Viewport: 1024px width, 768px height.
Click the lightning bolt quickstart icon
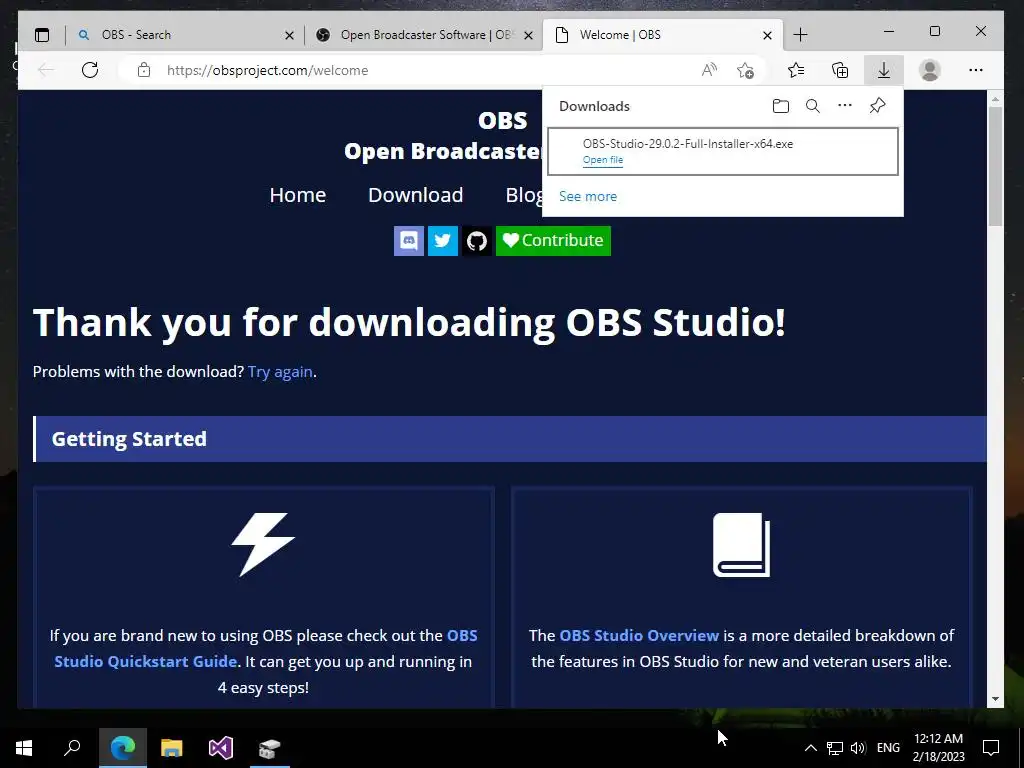click(263, 545)
